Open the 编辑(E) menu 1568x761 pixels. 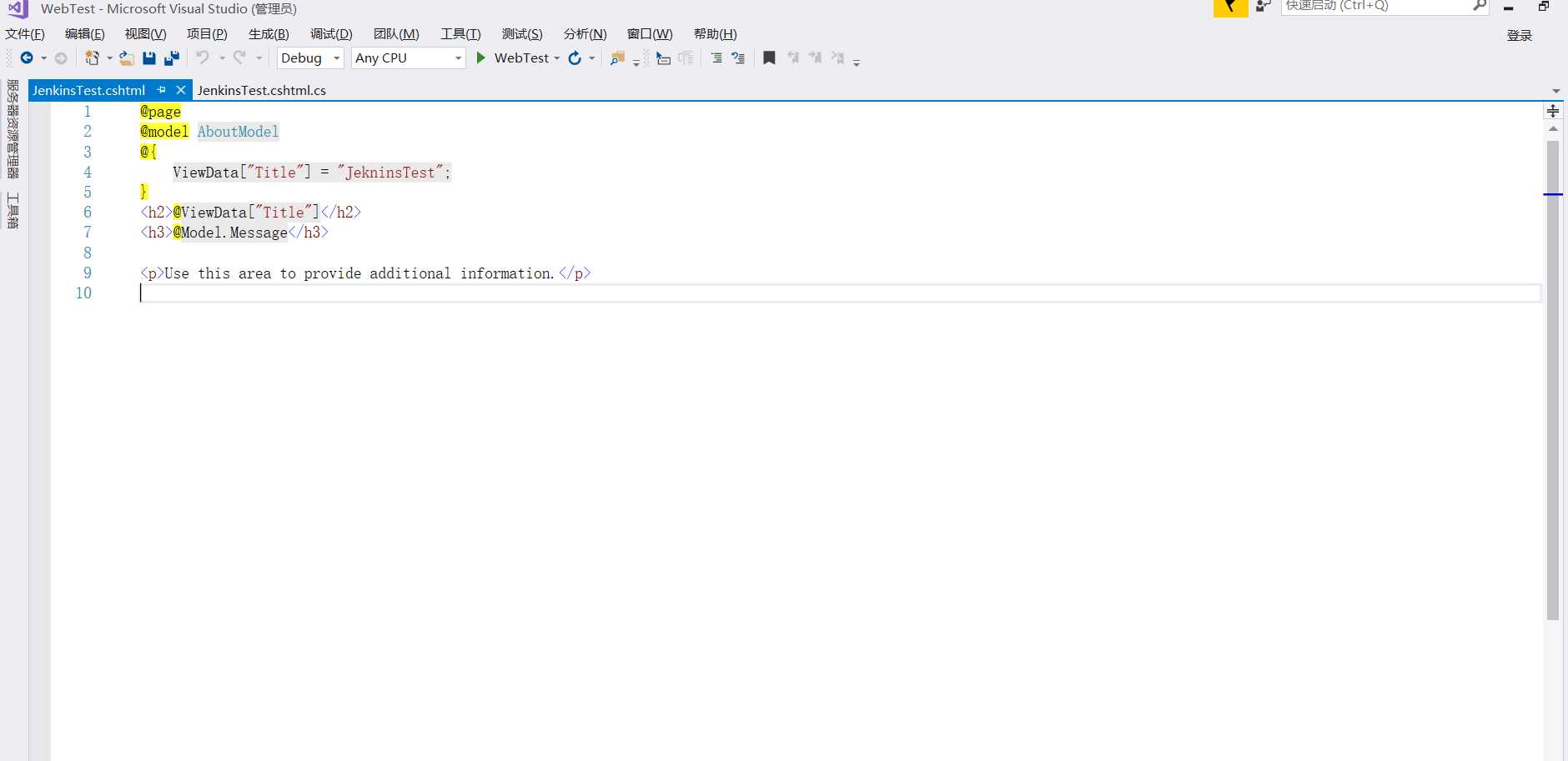85,34
